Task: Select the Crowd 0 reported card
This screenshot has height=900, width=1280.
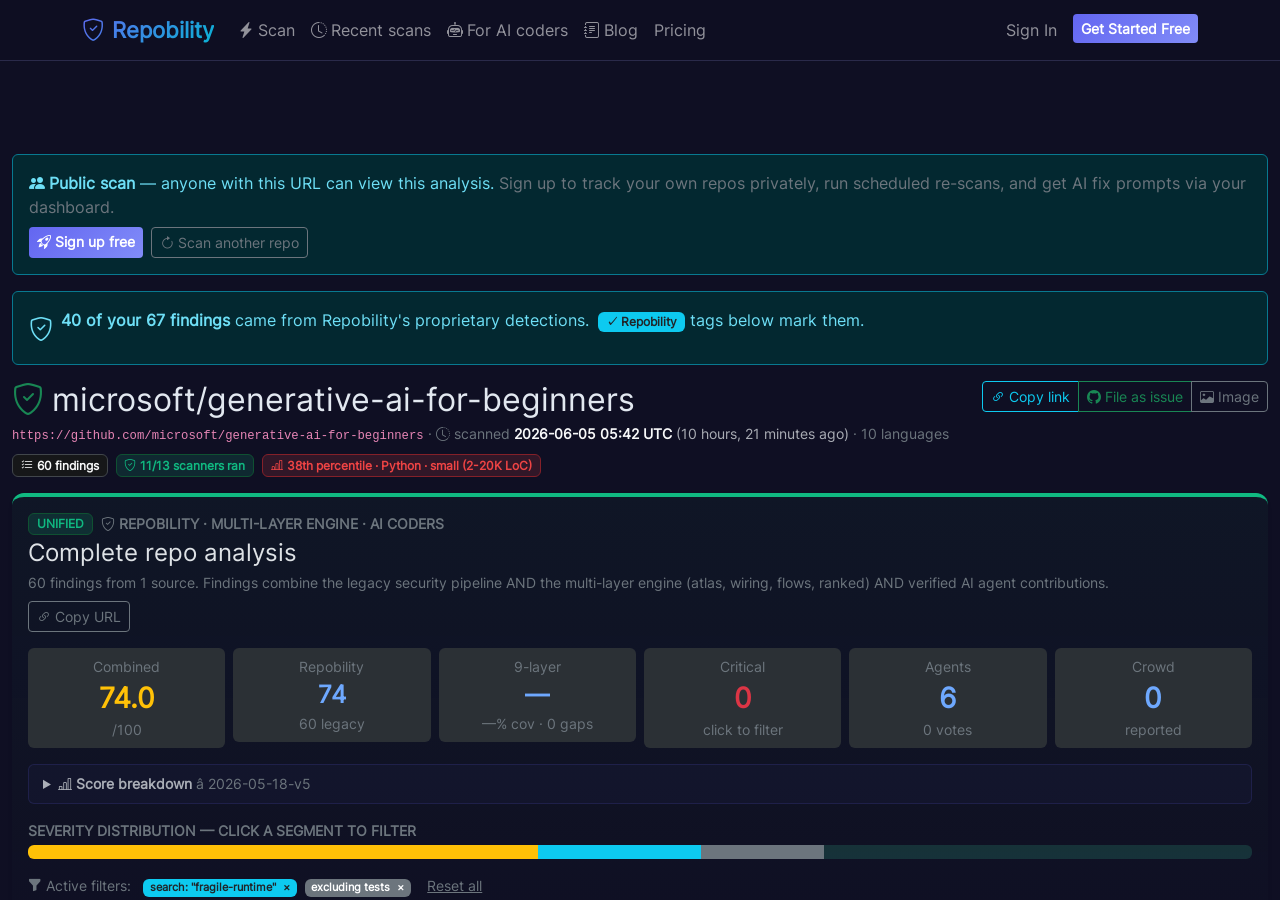Action: tap(1153, 698)
